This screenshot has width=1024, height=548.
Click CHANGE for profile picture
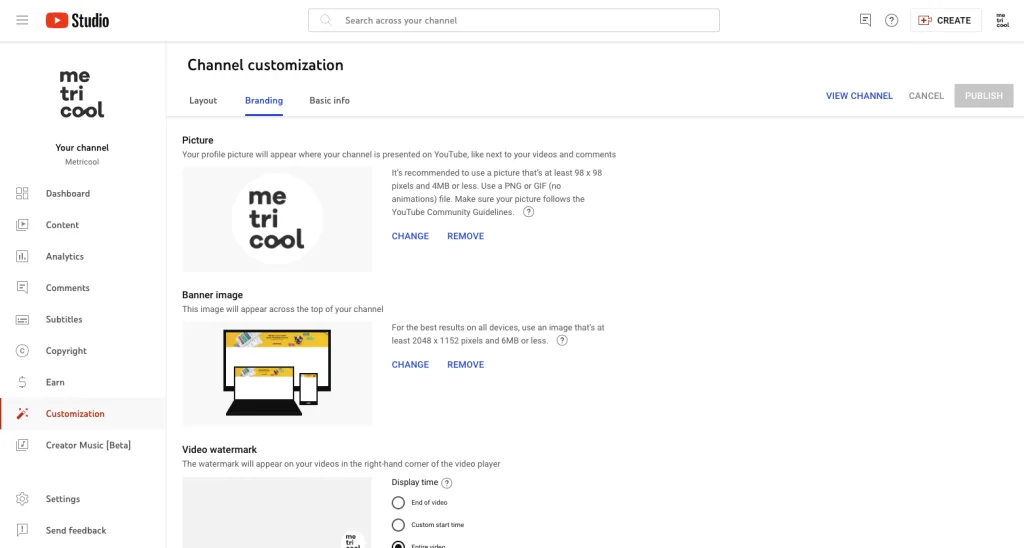(410, 236)
